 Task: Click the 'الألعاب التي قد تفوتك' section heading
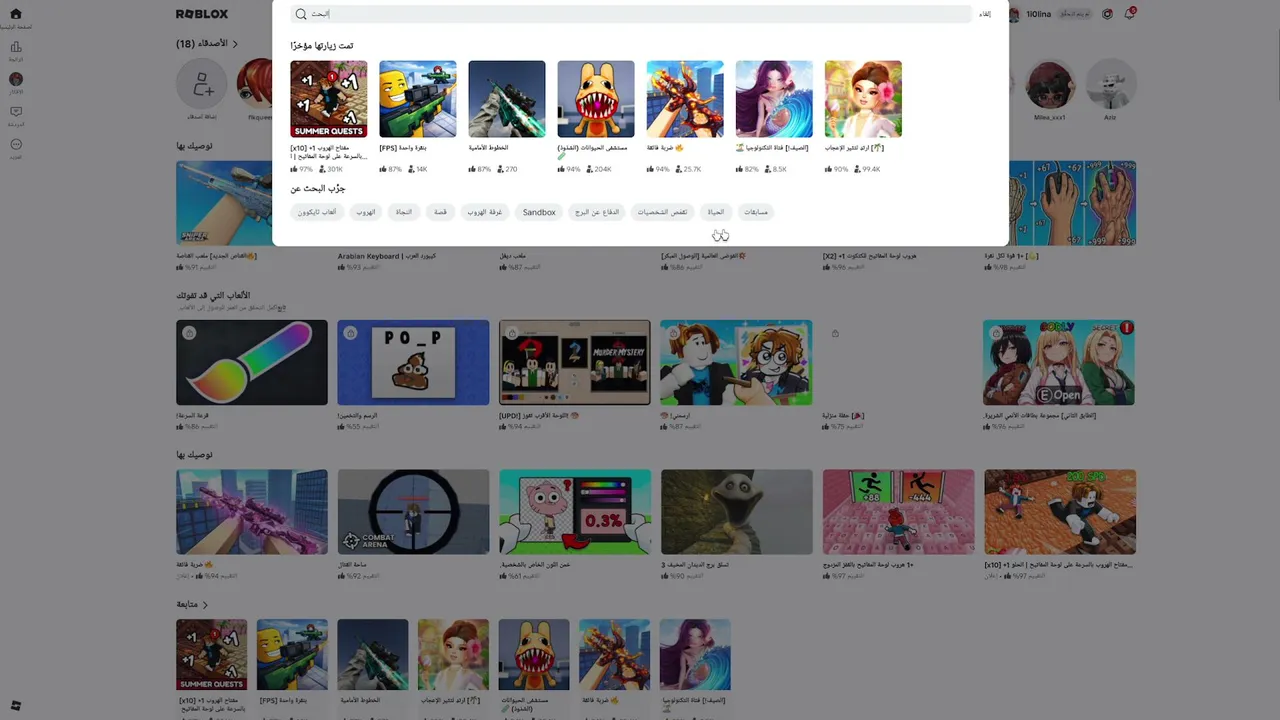[213, 296]
